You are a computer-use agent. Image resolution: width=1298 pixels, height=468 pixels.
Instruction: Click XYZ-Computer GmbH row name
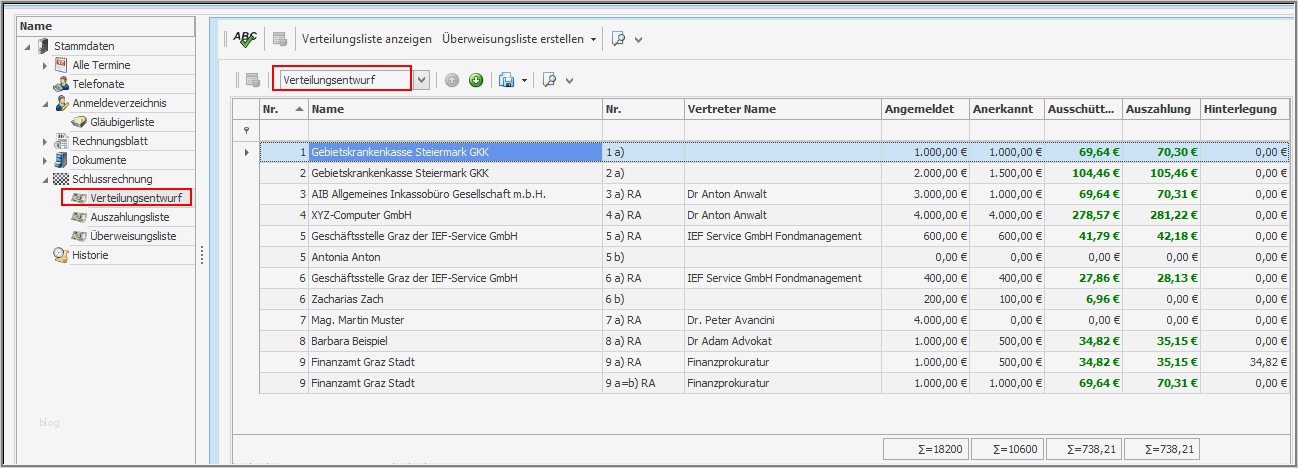(362, 215)
